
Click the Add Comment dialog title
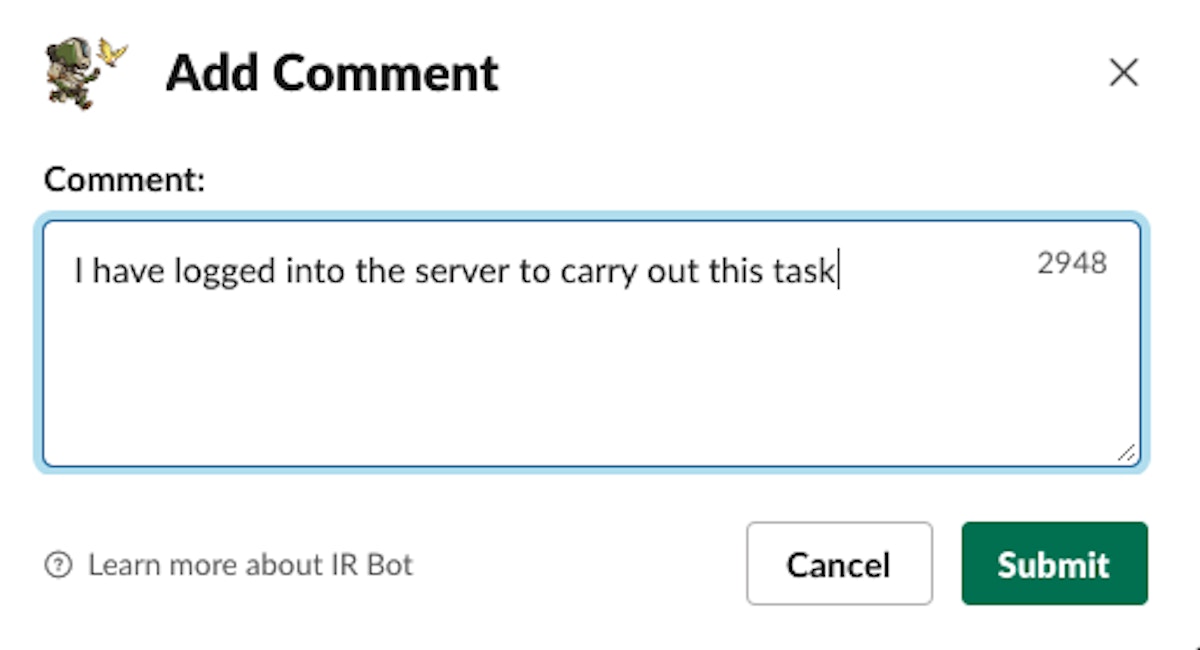(x=332, y=73)
